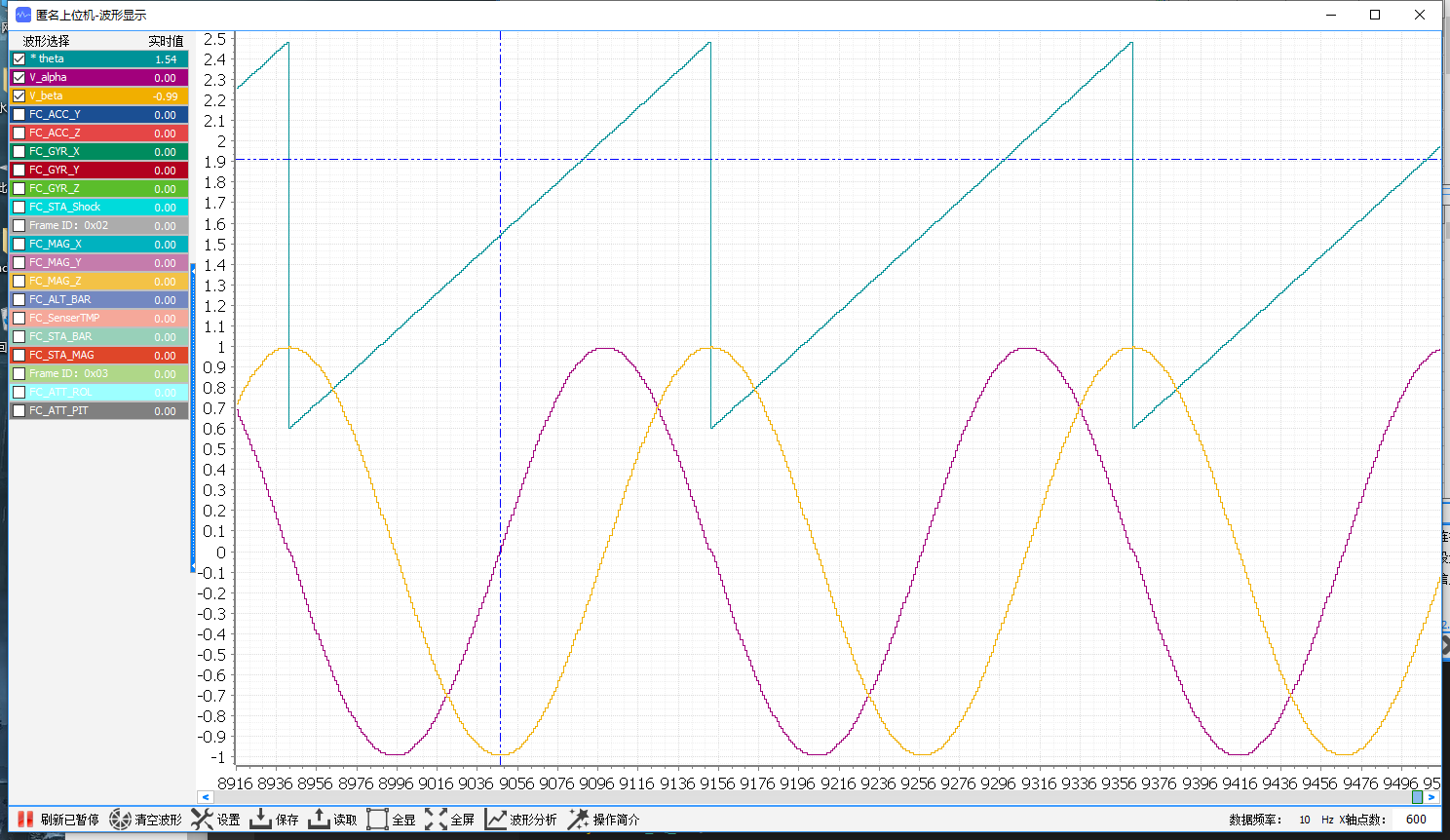Enable the FC_STA_Shock checkbox
This screenshot has width=1450, height=840.
pos(19,207)
